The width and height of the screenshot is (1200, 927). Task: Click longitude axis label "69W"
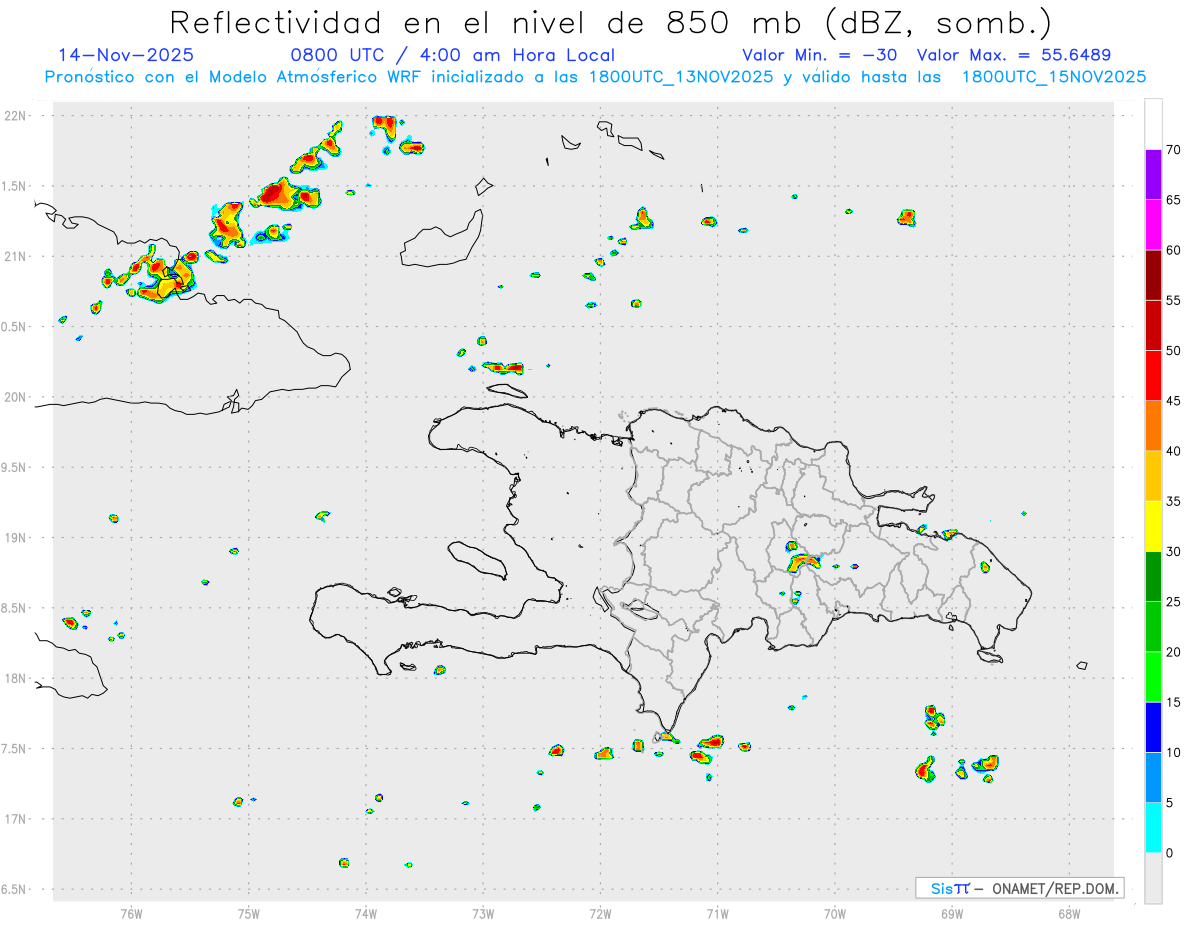click(x=952, y=914)
